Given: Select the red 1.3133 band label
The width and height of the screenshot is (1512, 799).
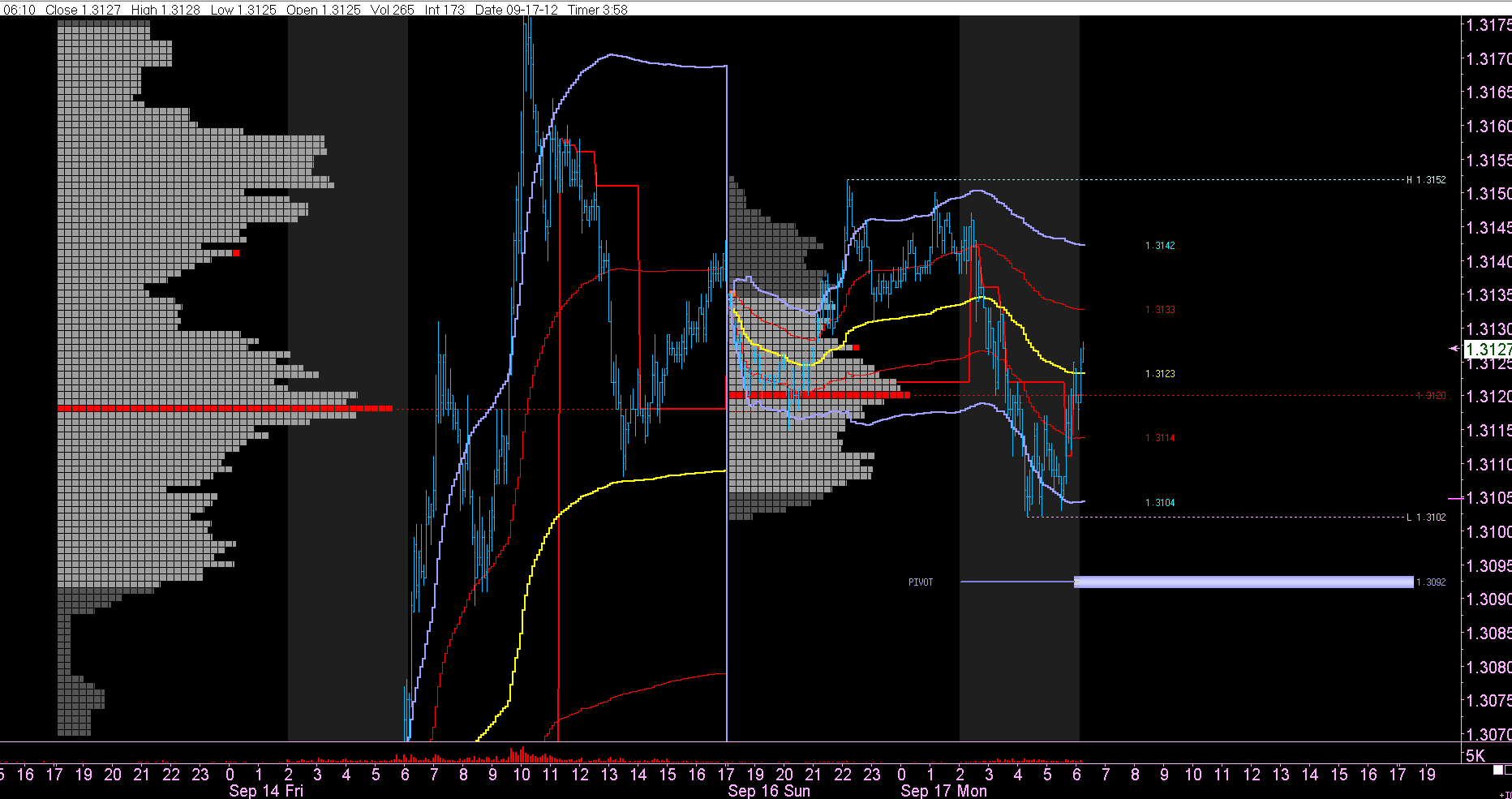Looking at the screenshot, I should tap(1160, 310).
